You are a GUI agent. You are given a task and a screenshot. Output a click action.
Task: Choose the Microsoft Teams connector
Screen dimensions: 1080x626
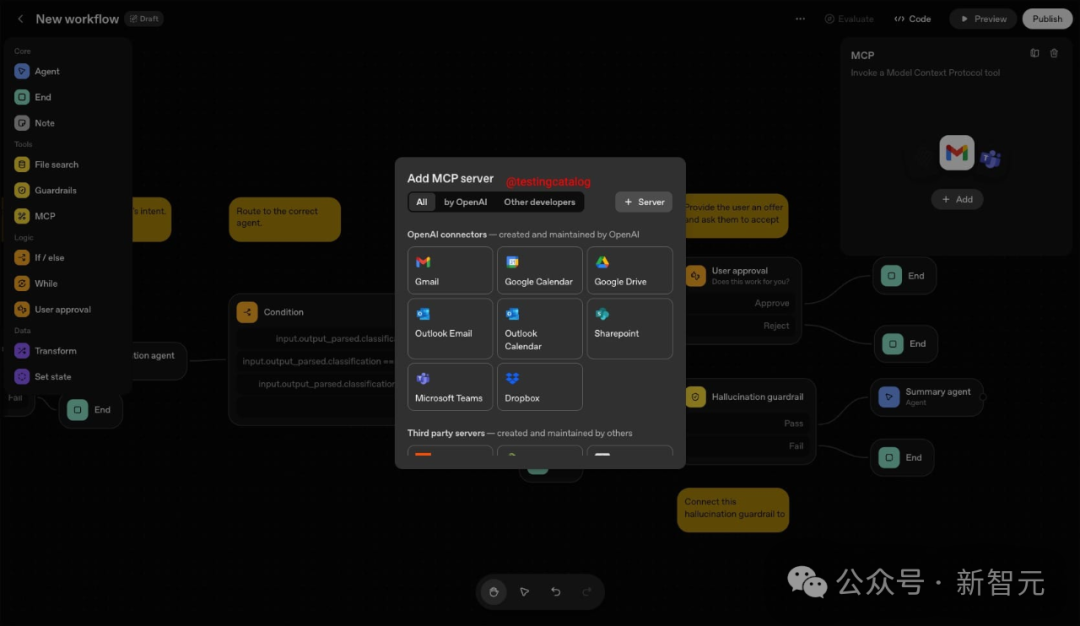click(450, 386)
